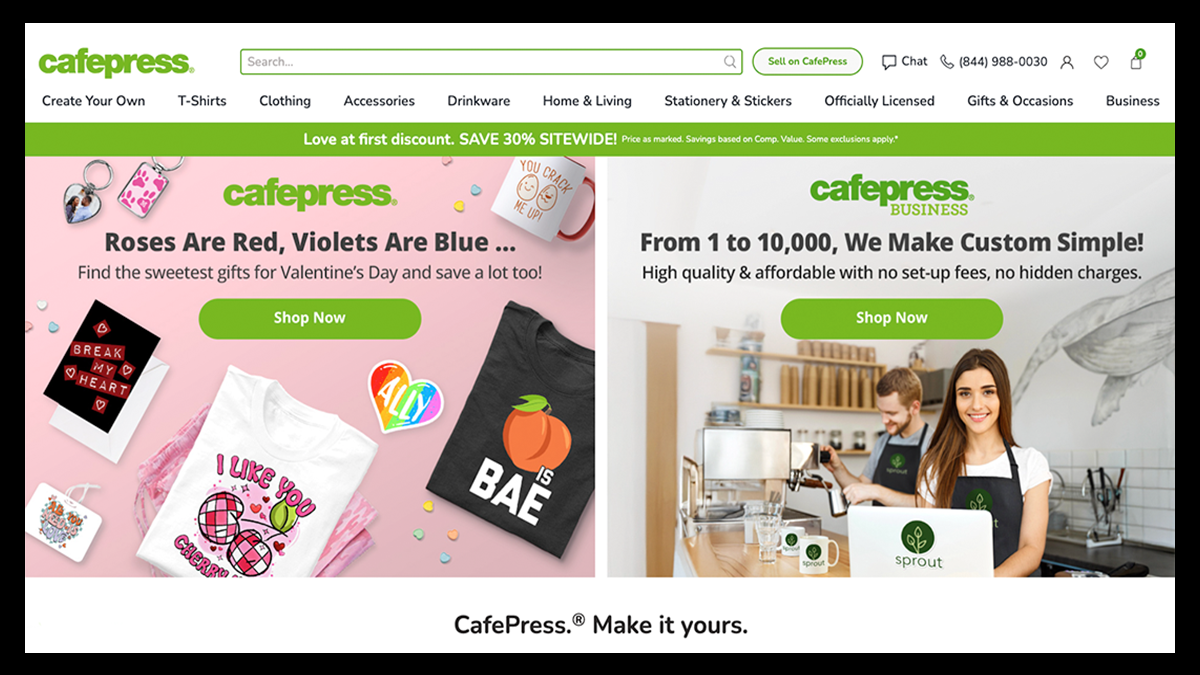Click Shop Now on the Business banner
Image resolution: width=1200 pixels, height=675 pixels.
pos(892,318)
